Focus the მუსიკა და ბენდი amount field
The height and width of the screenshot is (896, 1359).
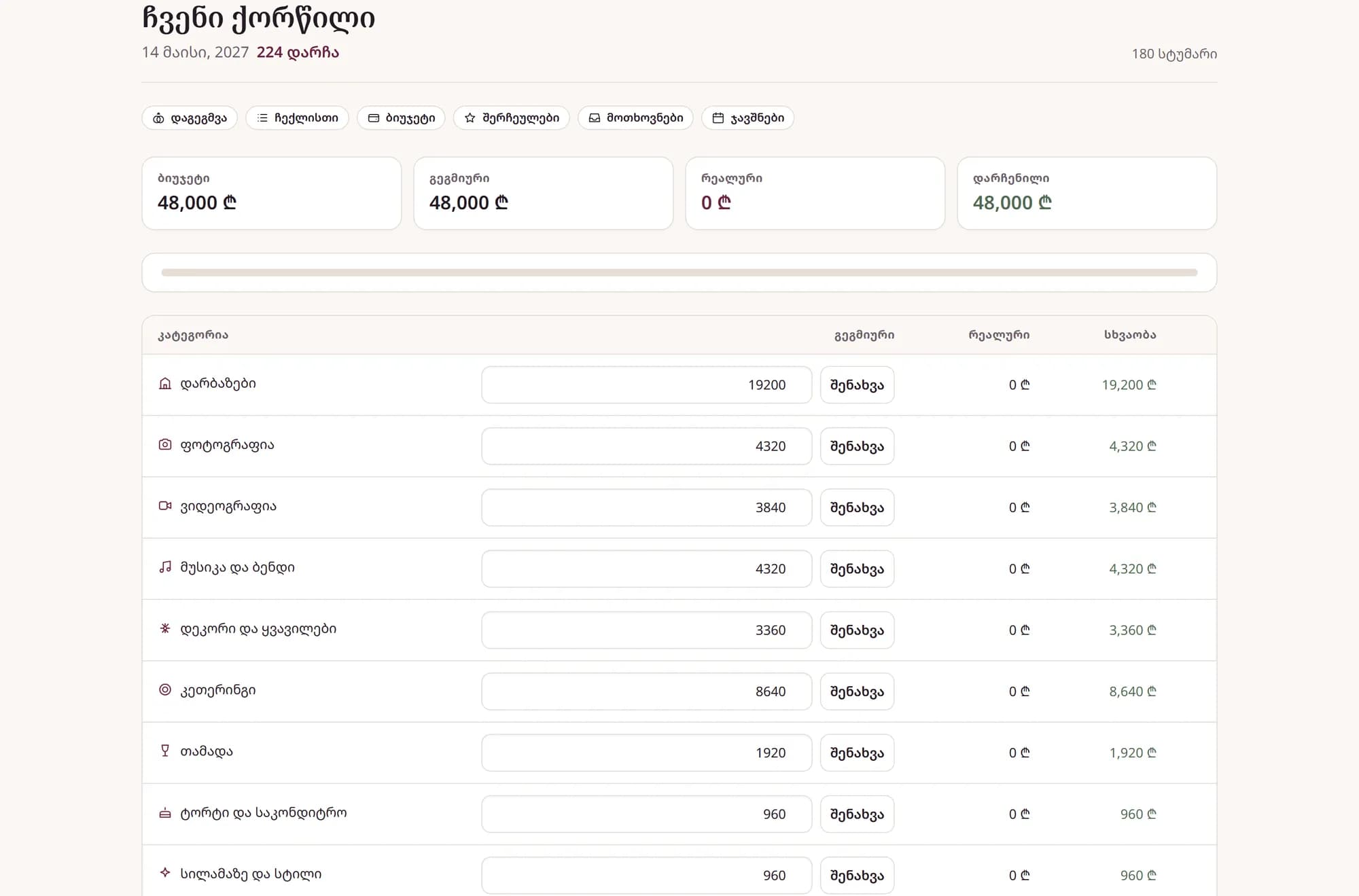[646, 569]
